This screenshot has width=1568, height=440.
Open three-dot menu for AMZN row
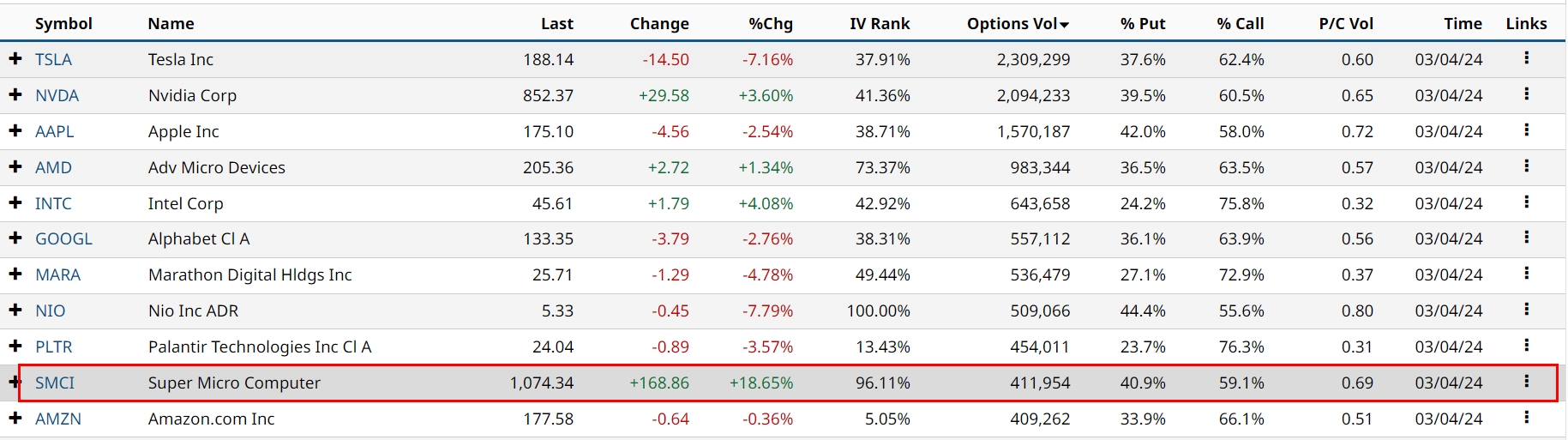coord(1526,418)
